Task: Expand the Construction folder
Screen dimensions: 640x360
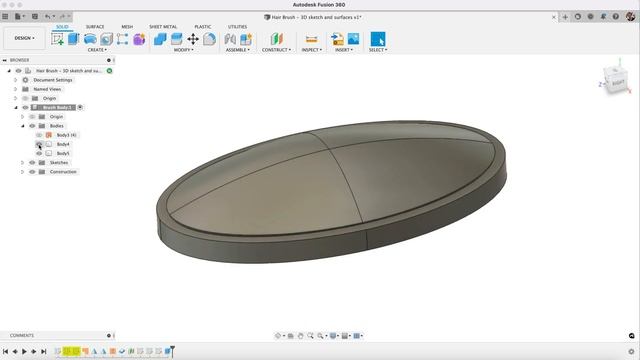Action: point(23,172)
